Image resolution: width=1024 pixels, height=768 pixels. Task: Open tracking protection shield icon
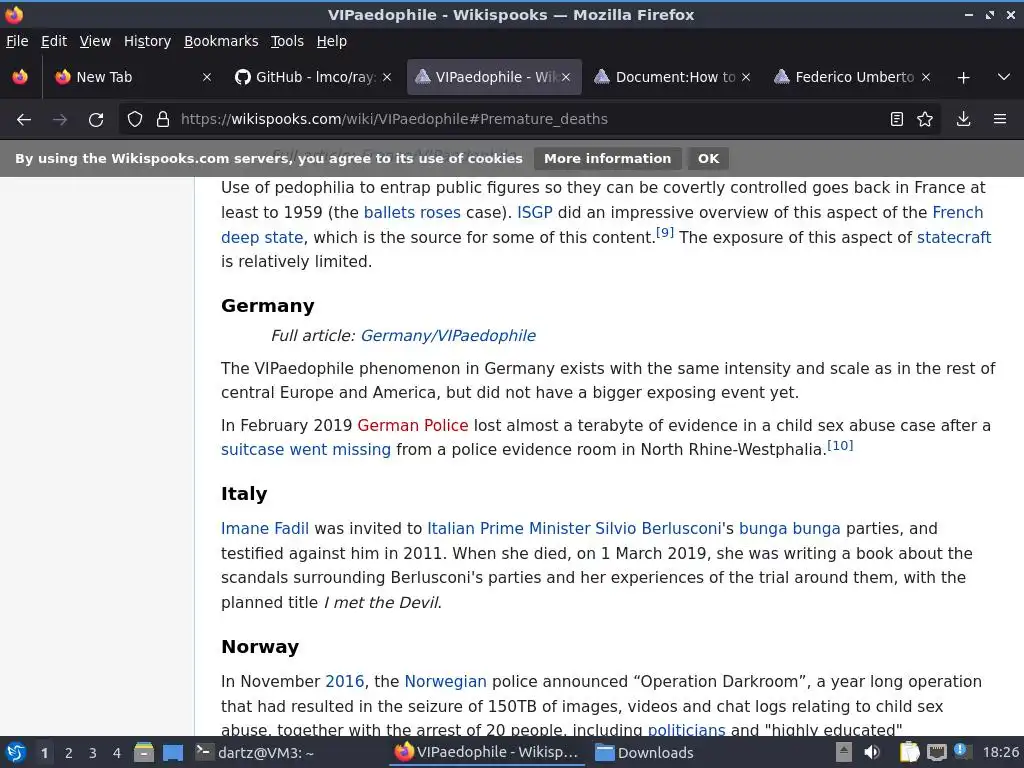coord(135,120)
